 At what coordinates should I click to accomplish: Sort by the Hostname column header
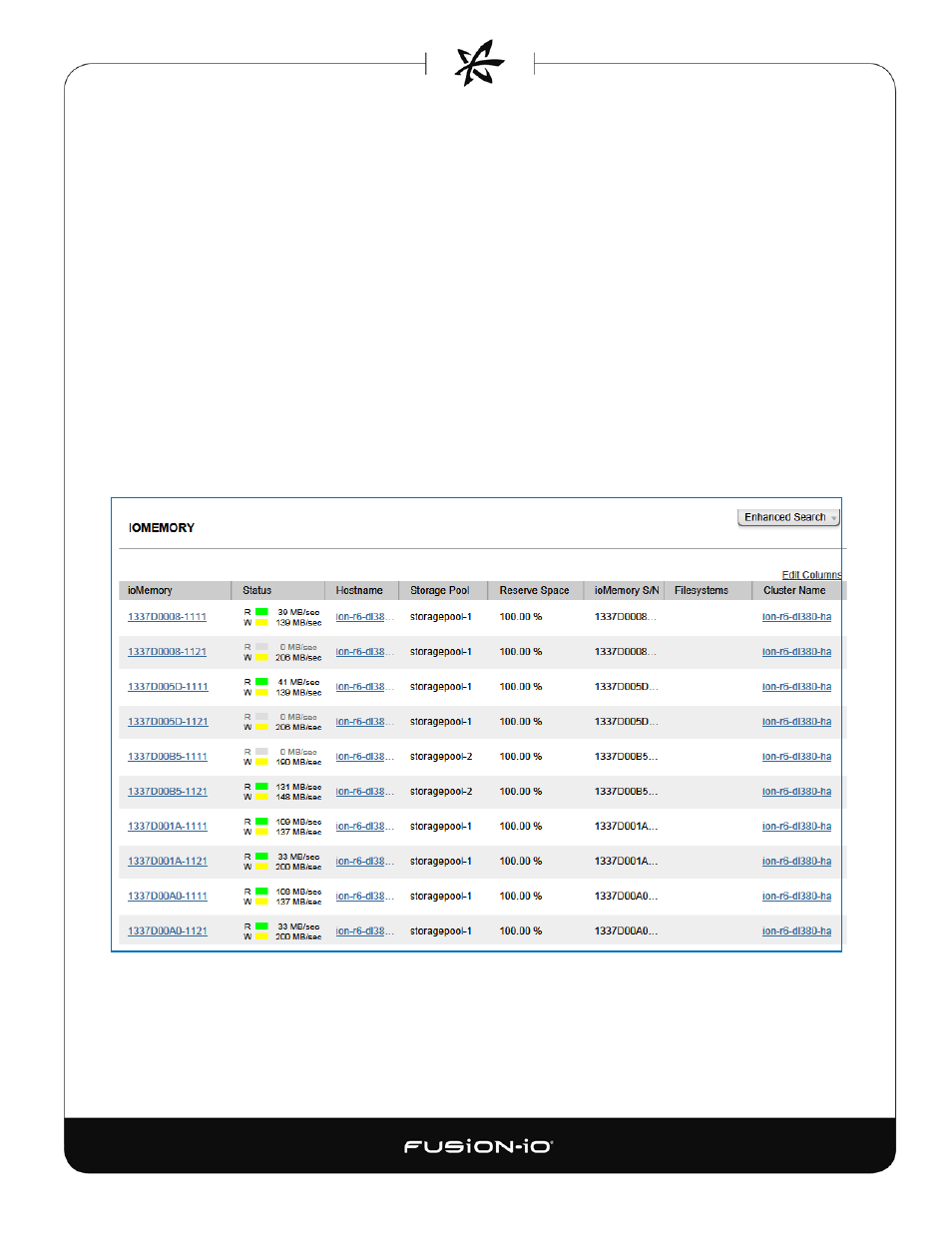tap(359, 590)
